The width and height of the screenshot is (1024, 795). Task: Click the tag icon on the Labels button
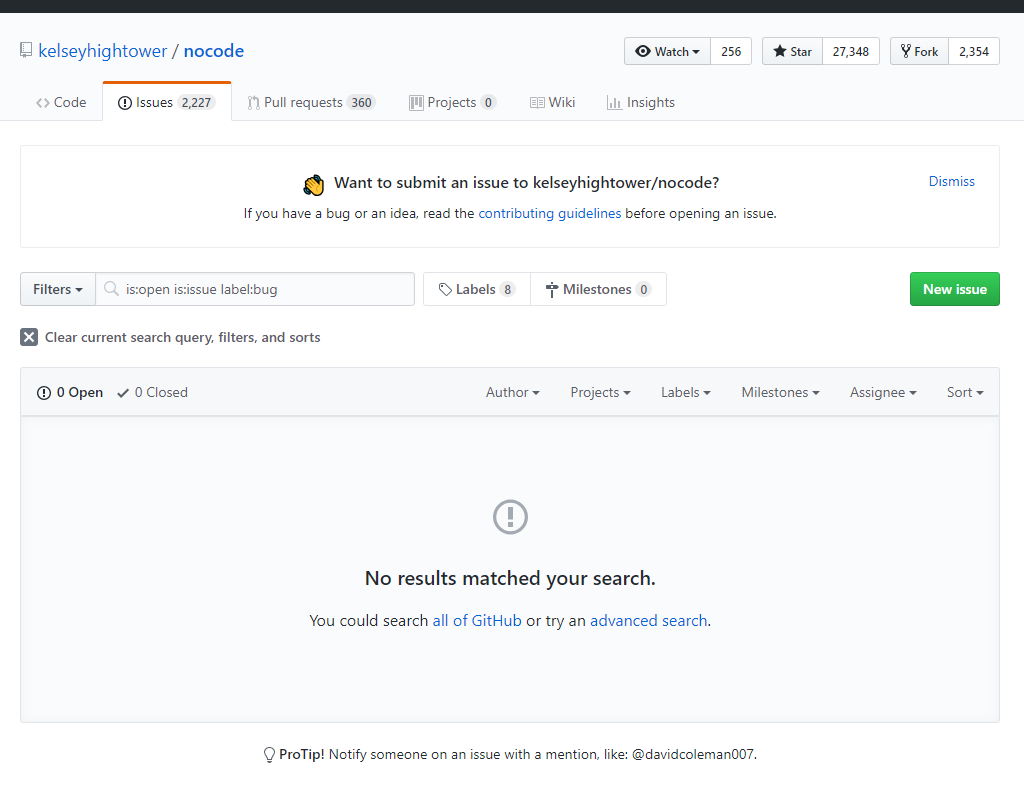(x=444, y=288)
